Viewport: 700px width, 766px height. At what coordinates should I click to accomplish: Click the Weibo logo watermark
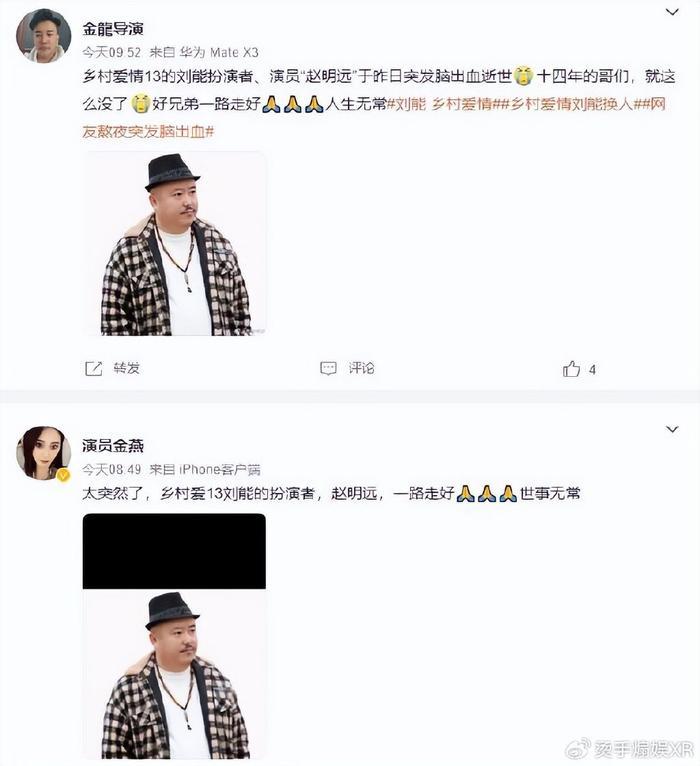pos(577,749)
